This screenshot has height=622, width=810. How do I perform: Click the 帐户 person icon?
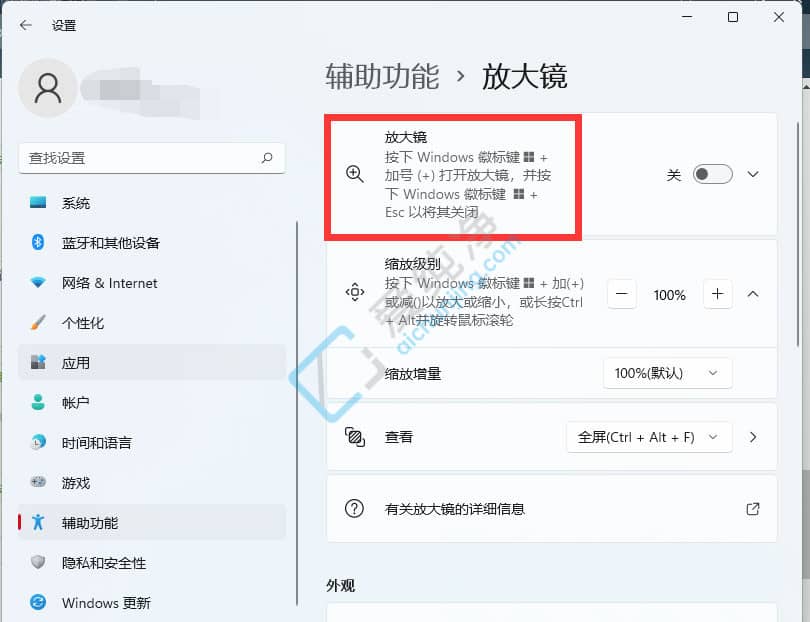point(38,402)
